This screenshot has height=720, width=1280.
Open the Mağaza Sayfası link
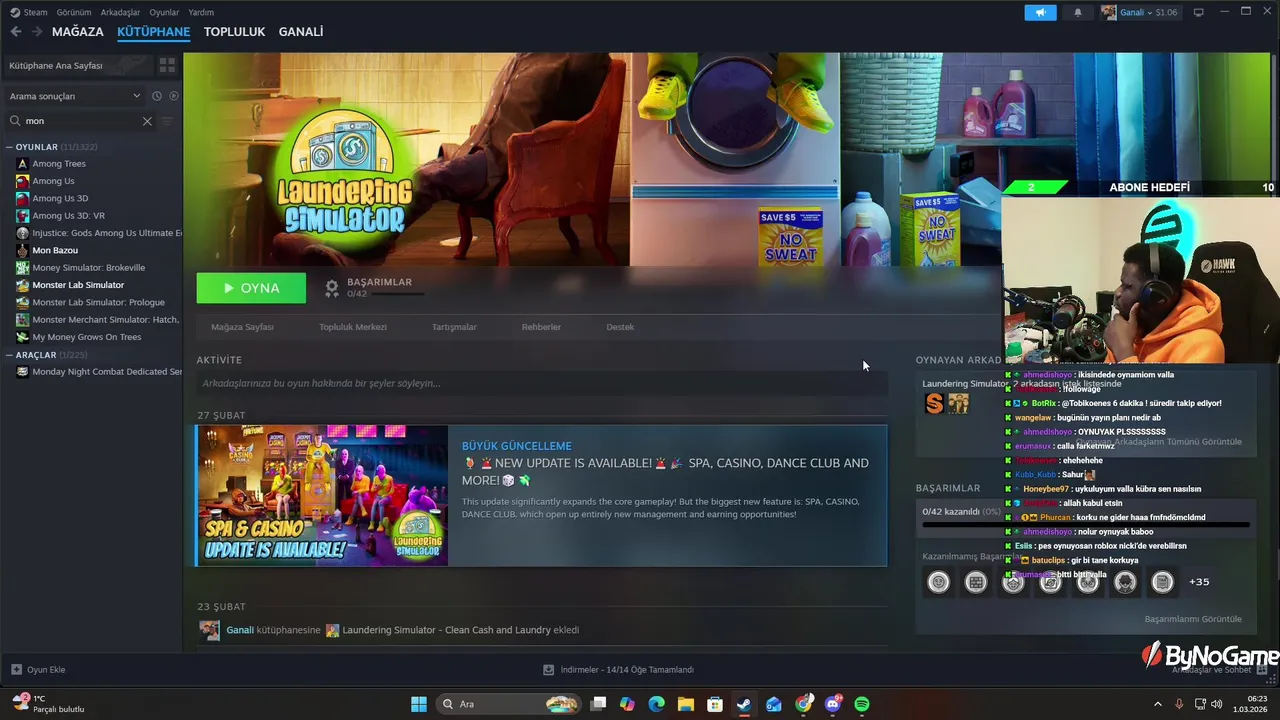(242, 327)
